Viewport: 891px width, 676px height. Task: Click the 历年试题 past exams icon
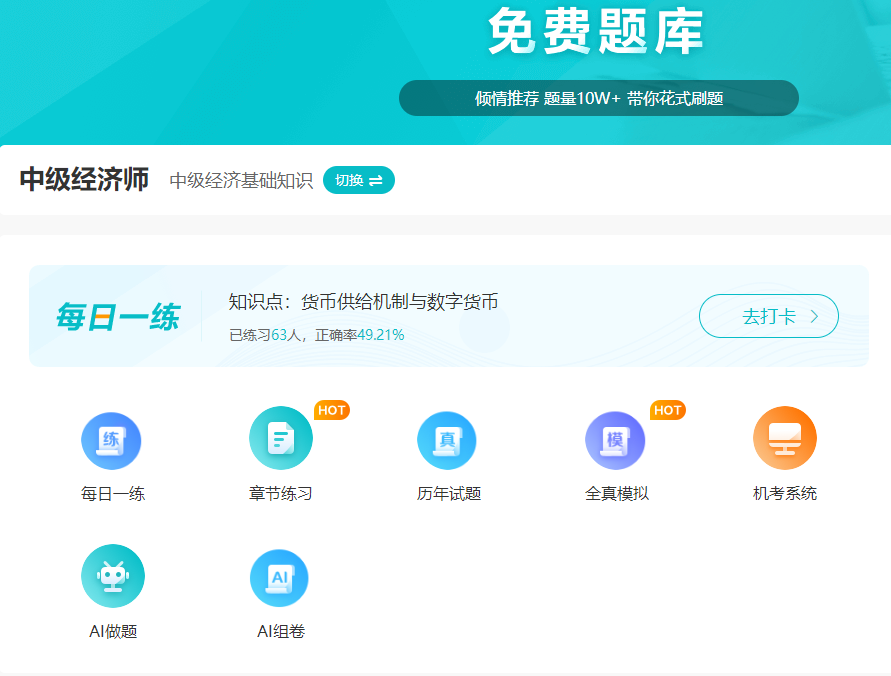pos(447,440)
